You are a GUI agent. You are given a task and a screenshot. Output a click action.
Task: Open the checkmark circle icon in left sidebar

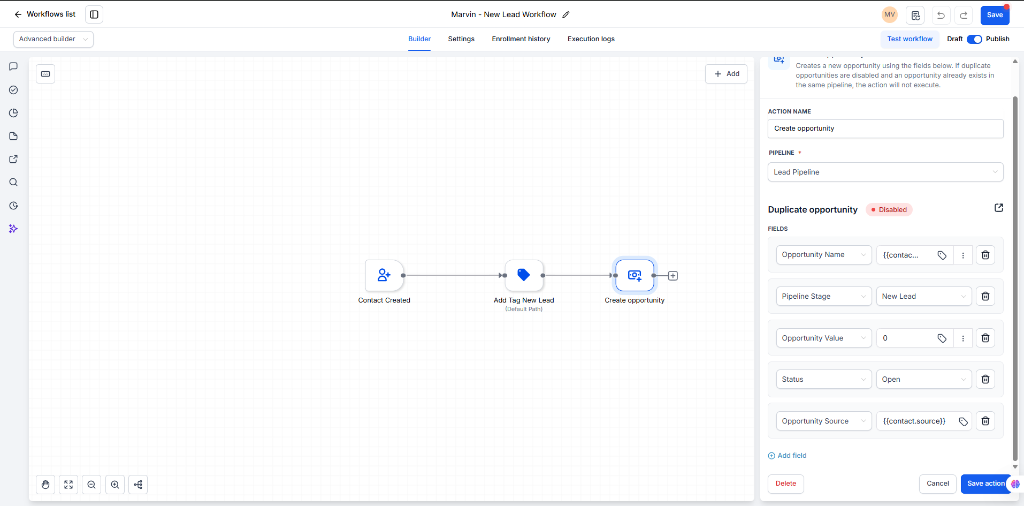13,90
